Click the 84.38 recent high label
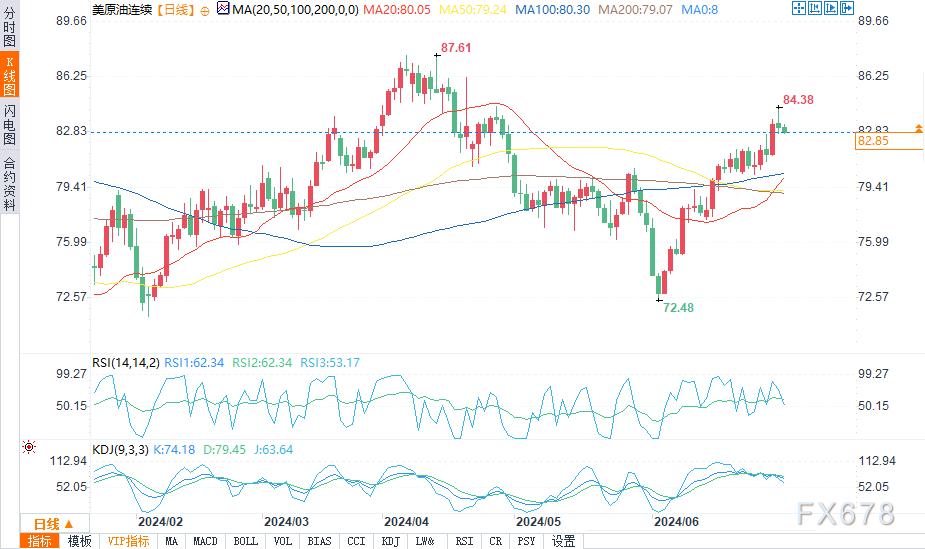This screenshot has width=925, height=549. pyautogui.click(x=798, y=100)
